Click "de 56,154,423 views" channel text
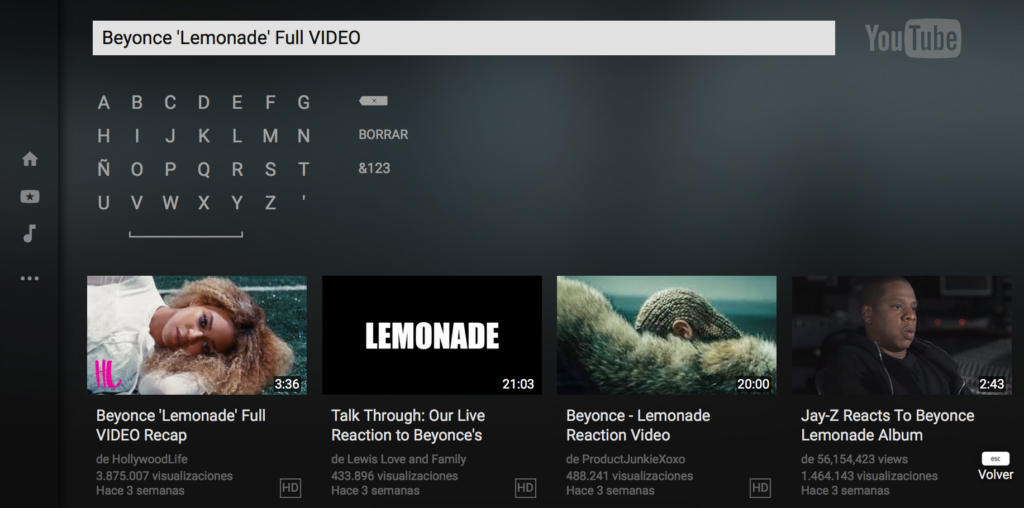This screenshot has width=1024, height=508. (x=854, y=459)
